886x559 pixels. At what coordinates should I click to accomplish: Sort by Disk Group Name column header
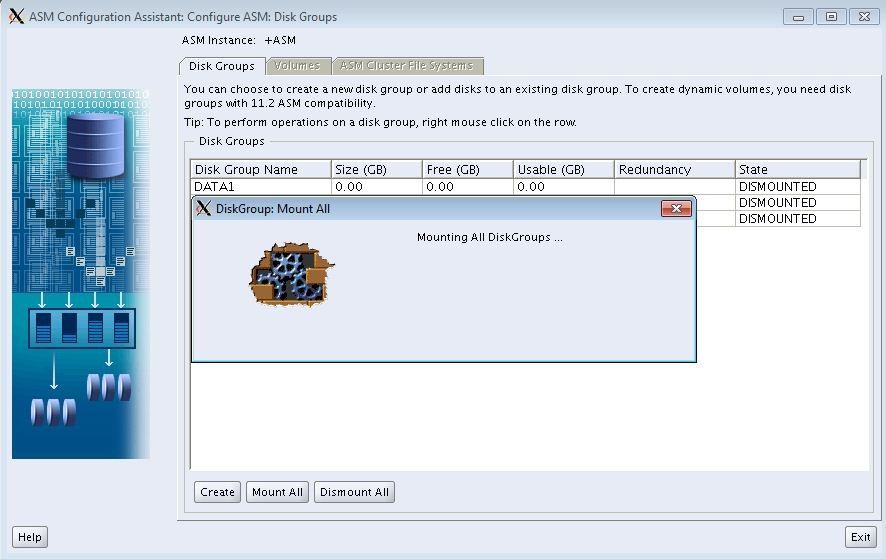260,170
